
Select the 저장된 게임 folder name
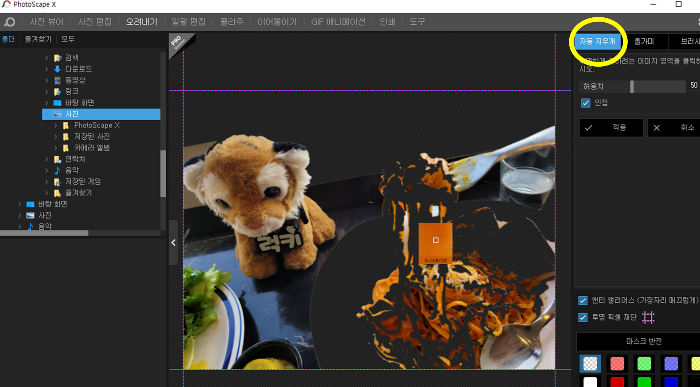tap(83, 182)
